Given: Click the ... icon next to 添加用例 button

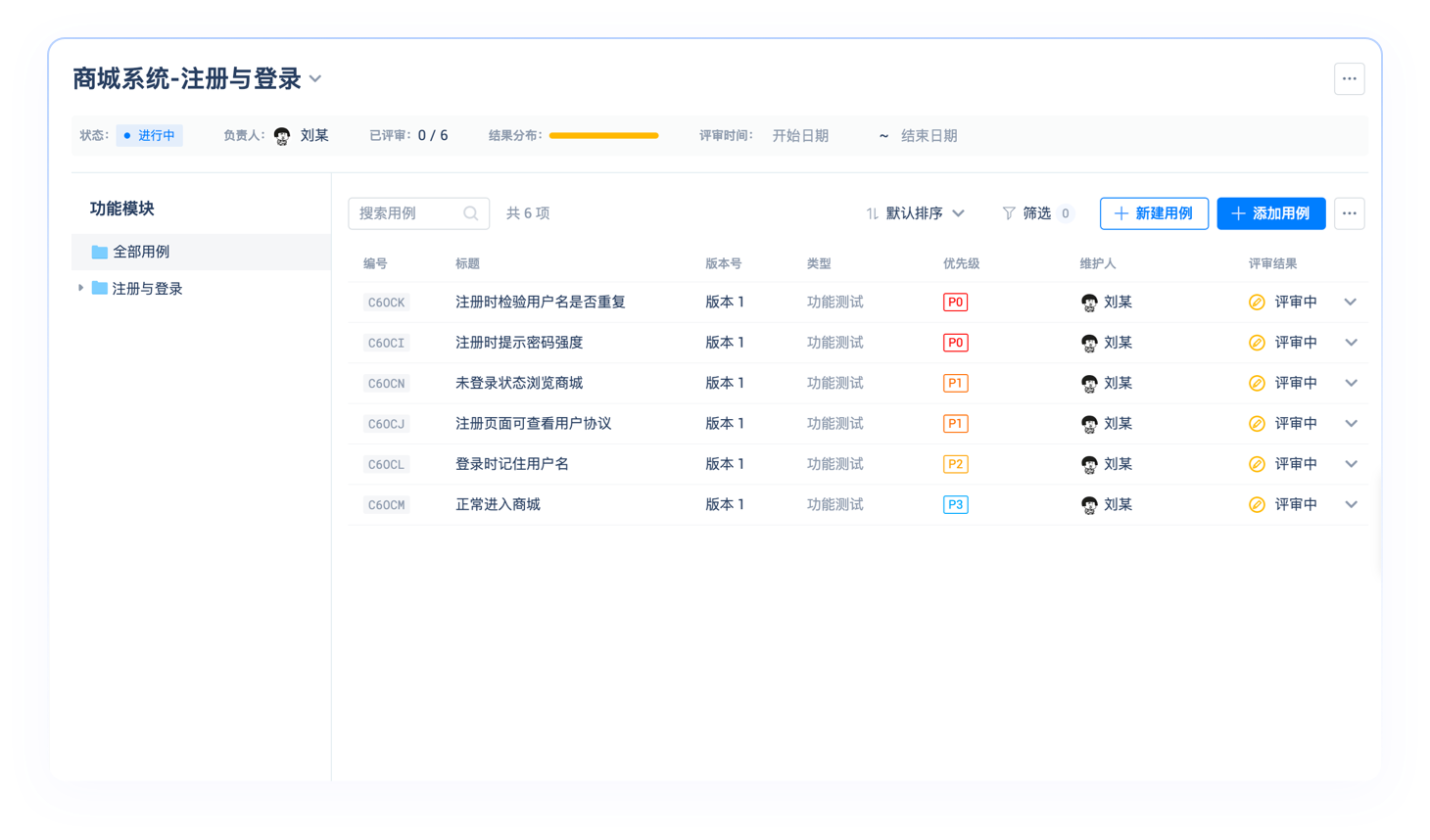Looking at the screenshot, I should (x=1349, y=212).
